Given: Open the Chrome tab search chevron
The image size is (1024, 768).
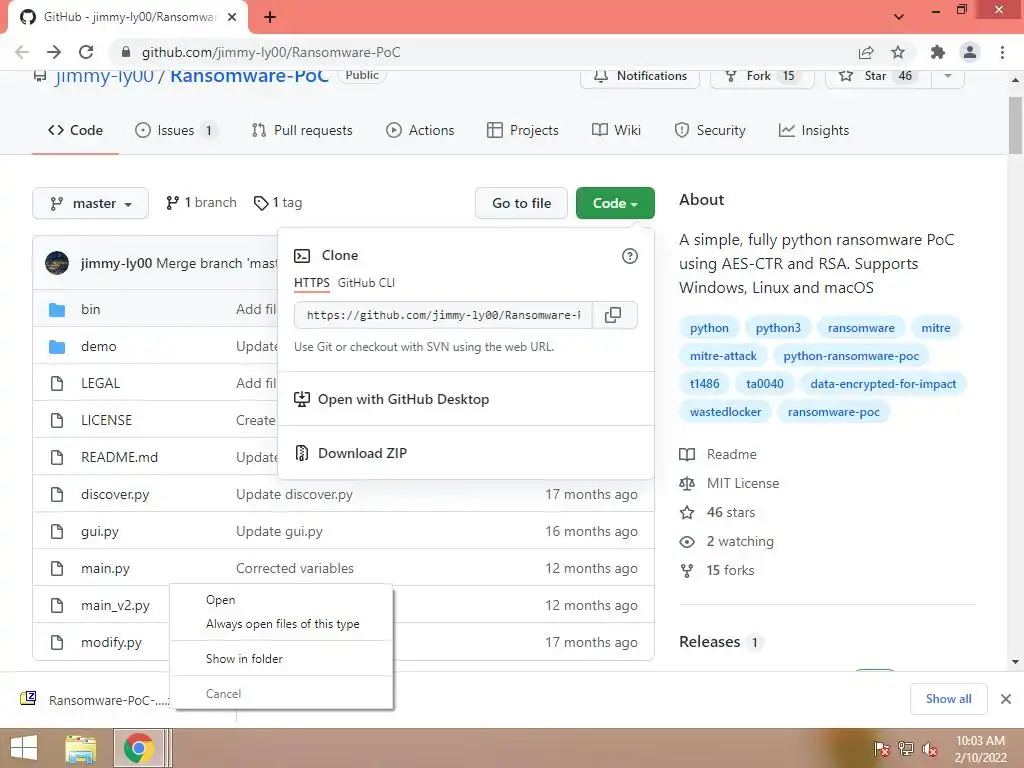Looking at the screenshot, I should click(899, 17).
